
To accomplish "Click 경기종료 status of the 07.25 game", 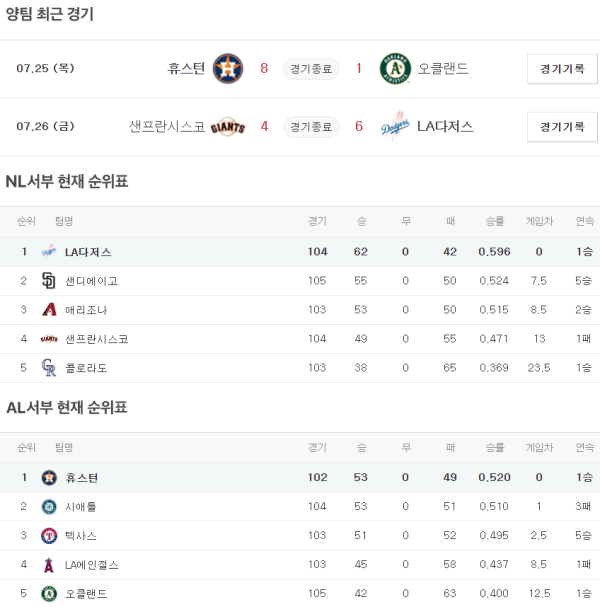I will (x=311, y=69).
